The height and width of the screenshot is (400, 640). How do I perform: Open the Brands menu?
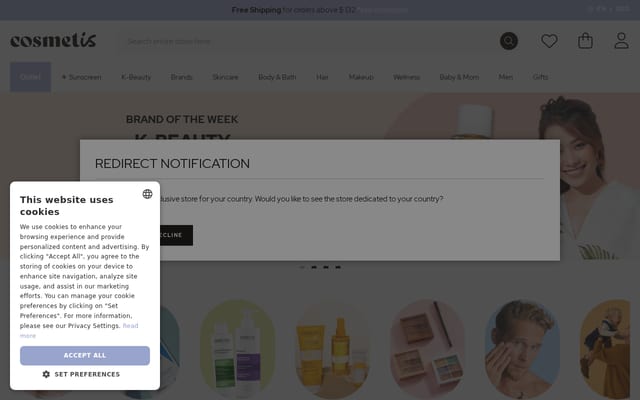click(x=181, y=77)
